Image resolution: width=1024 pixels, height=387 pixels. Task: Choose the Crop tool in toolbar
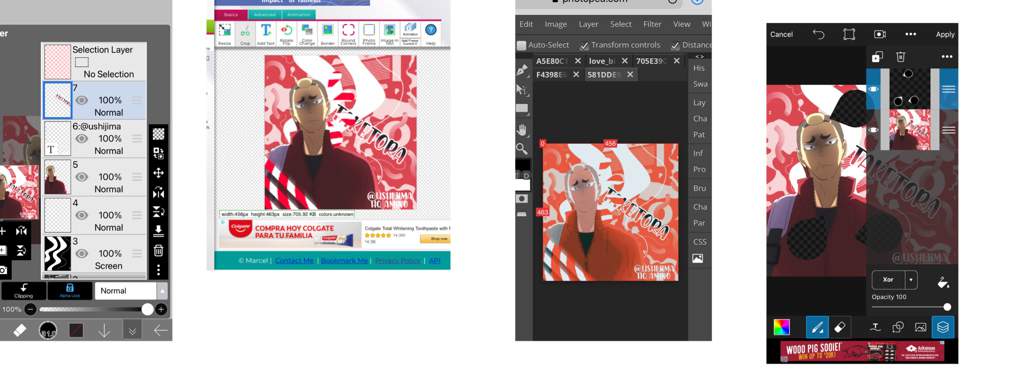point(245,34)
